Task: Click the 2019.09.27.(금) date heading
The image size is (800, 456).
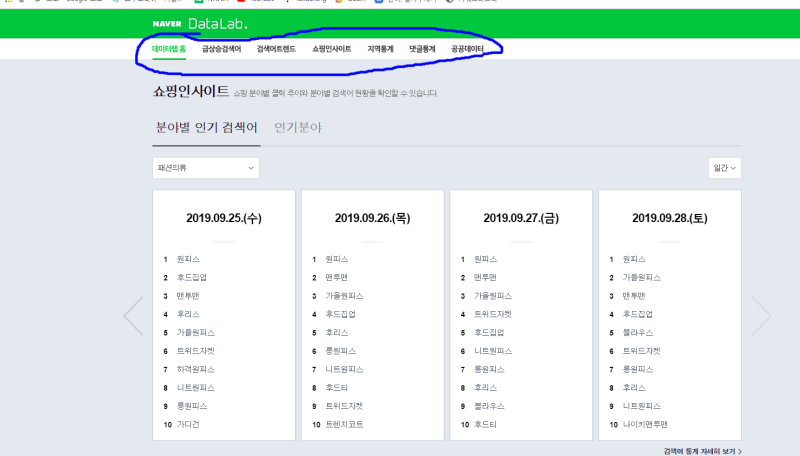Action: (521, 218)
